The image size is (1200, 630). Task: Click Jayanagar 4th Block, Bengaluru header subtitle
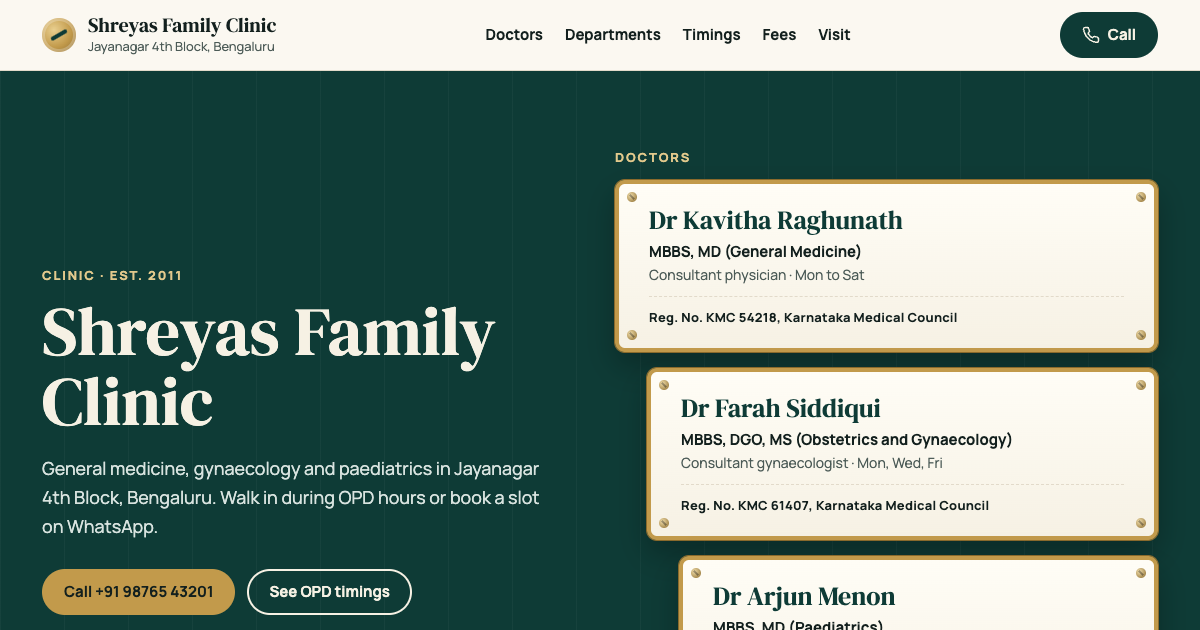(x=181, y=47)
